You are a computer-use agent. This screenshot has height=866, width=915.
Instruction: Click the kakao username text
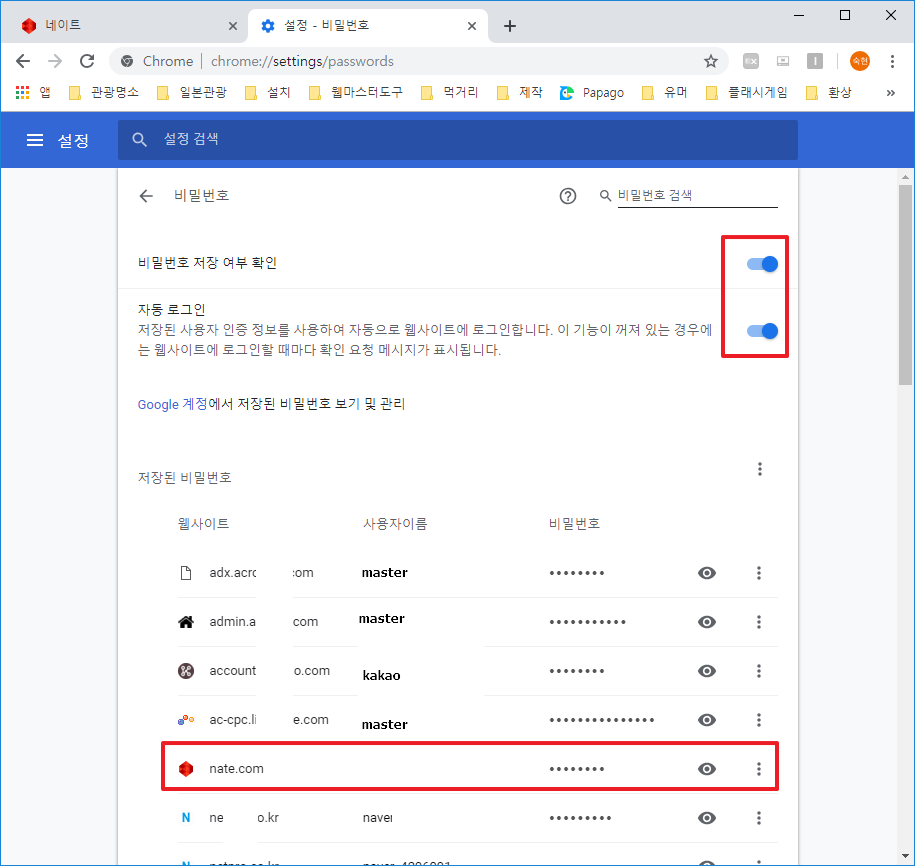[382, 676]
